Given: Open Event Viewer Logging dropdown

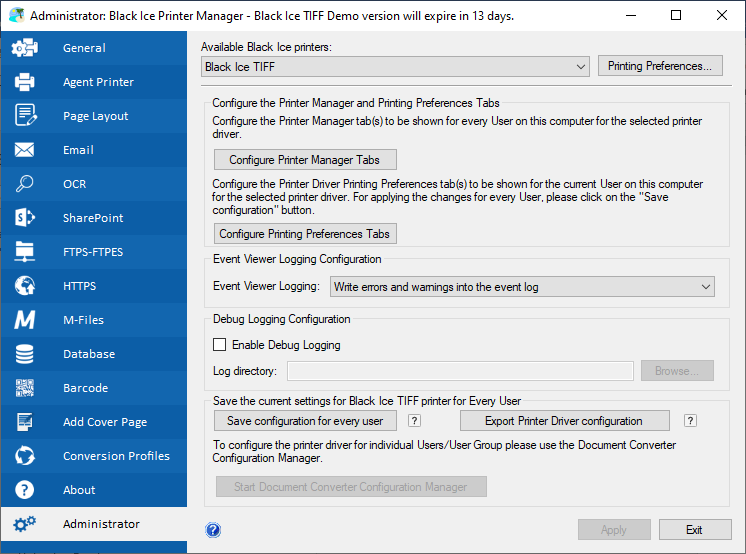Looking at the screenshot, I should click(522, 287).
